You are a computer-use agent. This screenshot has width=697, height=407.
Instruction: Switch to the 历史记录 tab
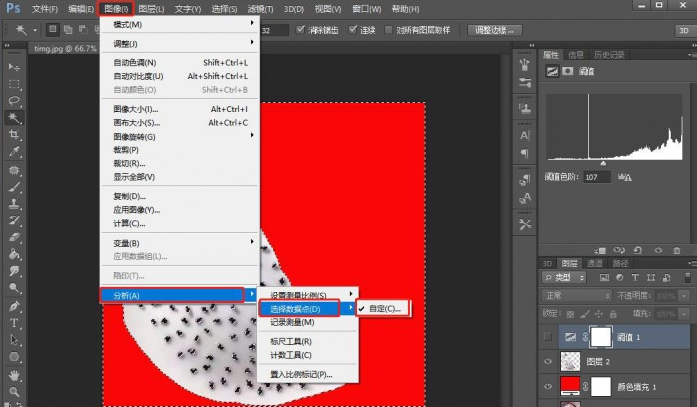[610, 54]
